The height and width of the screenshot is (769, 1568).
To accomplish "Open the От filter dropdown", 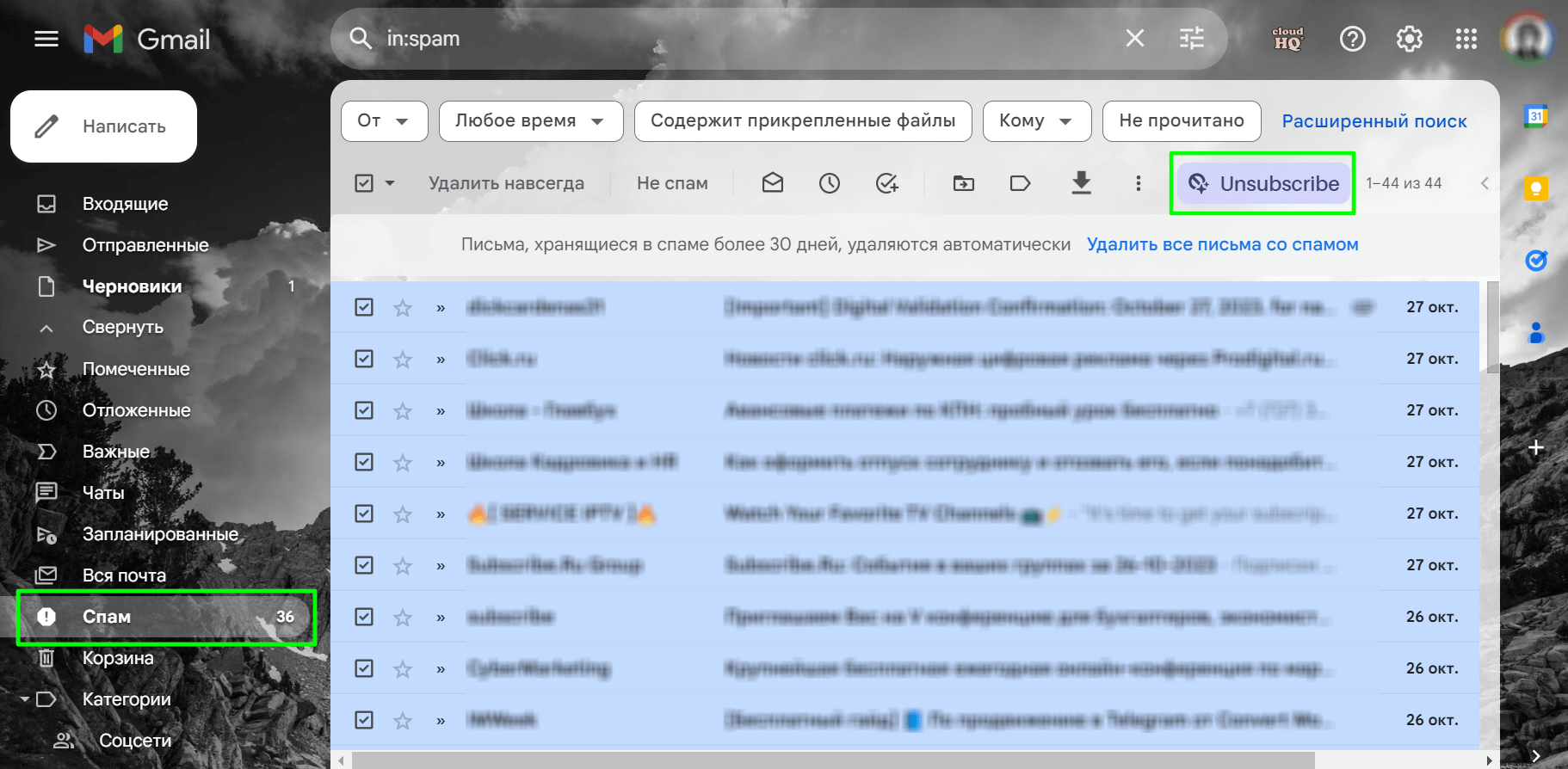I will 384,120.
